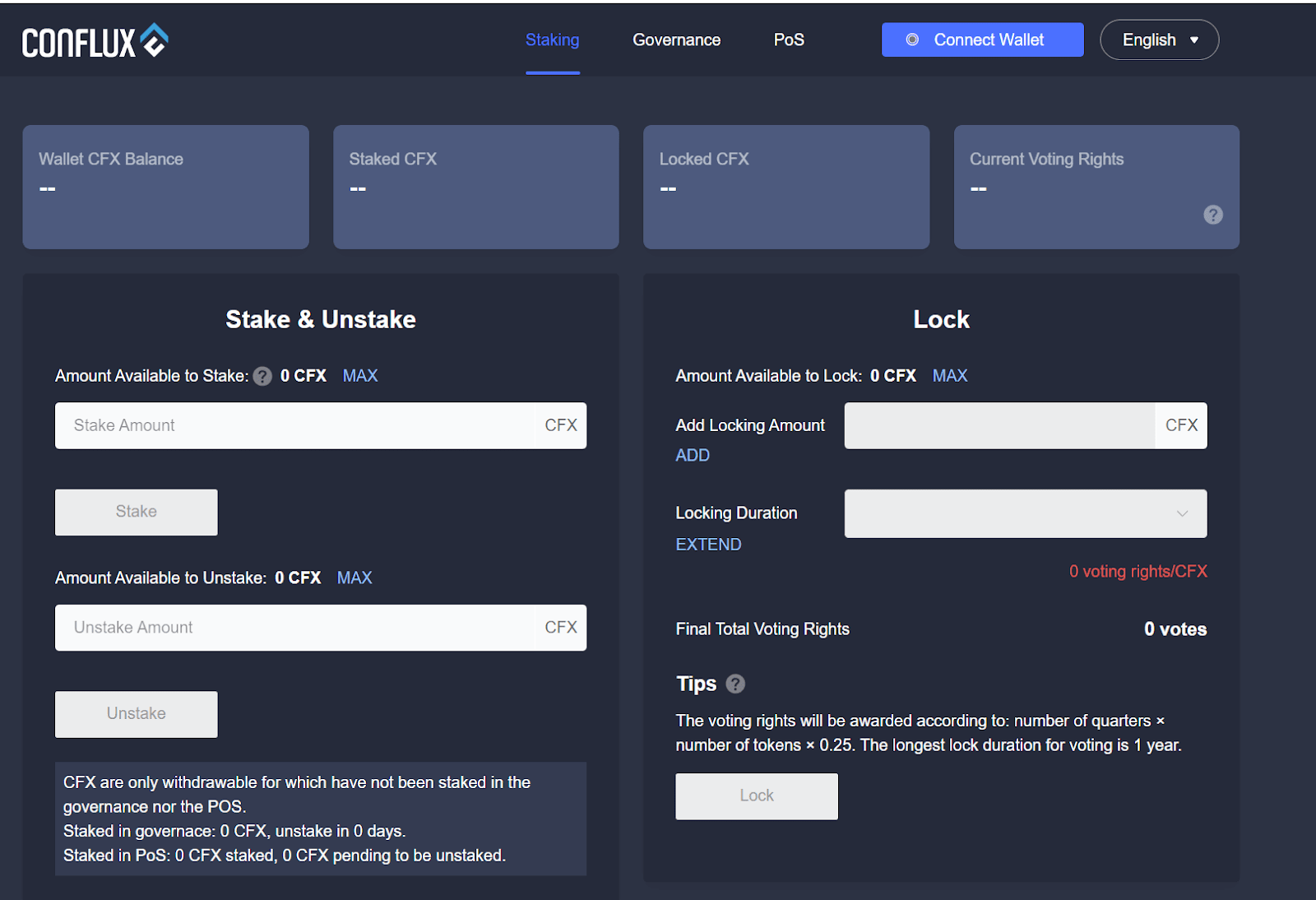Click the 'Stake & Unstake' heading
This screenshot has height=900, width=1316.
coord(321,319)
